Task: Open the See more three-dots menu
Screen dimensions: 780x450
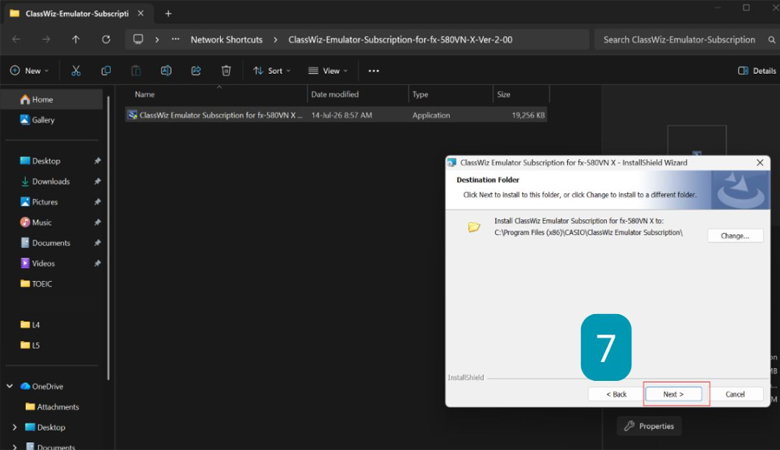Action: pyautogui.click(x=374, y=71)
